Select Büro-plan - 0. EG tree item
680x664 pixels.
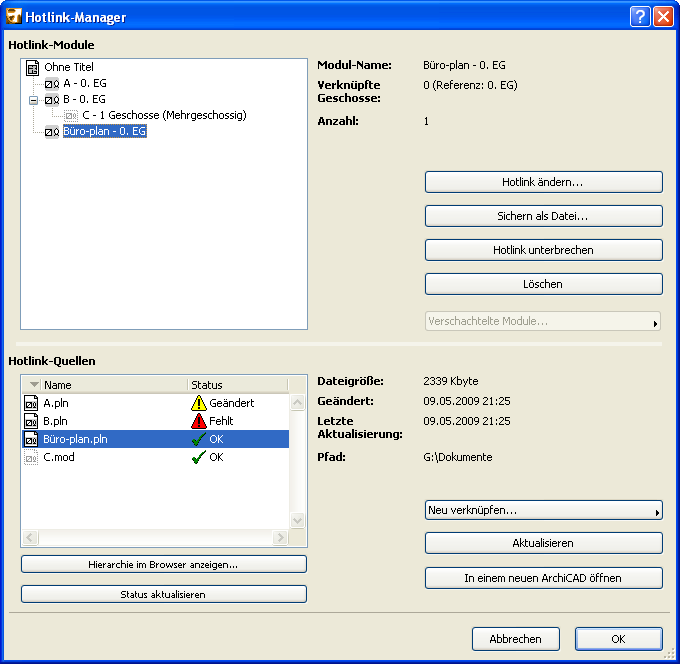coord(105,131)
